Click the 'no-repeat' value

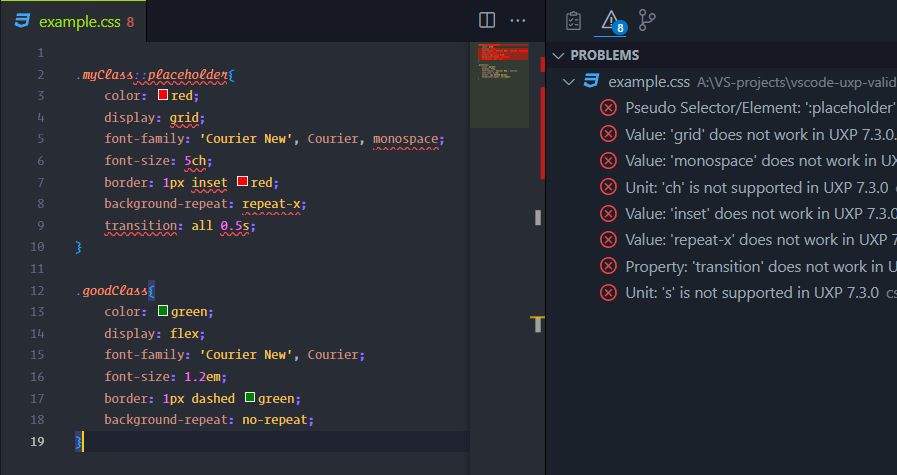click(x=275, y=420)
